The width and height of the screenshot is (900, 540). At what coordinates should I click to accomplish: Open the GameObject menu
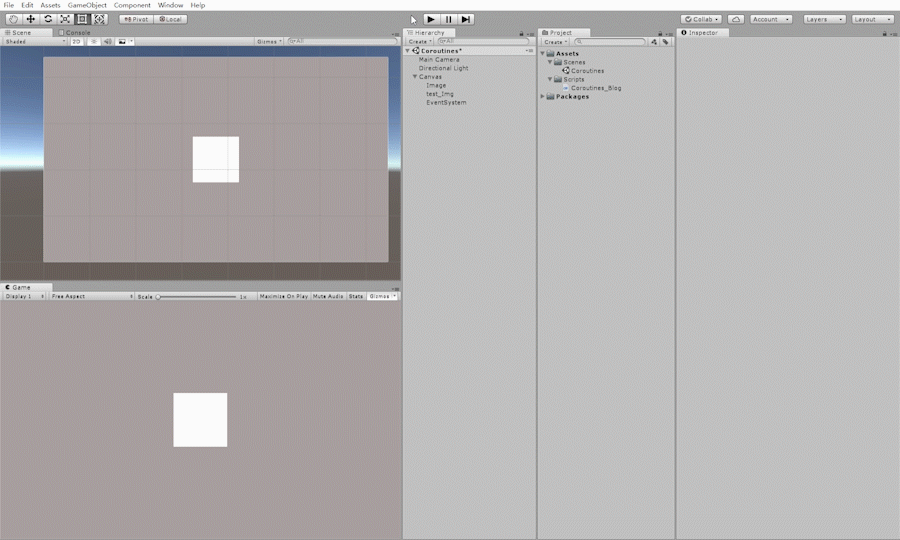[87, 5]
